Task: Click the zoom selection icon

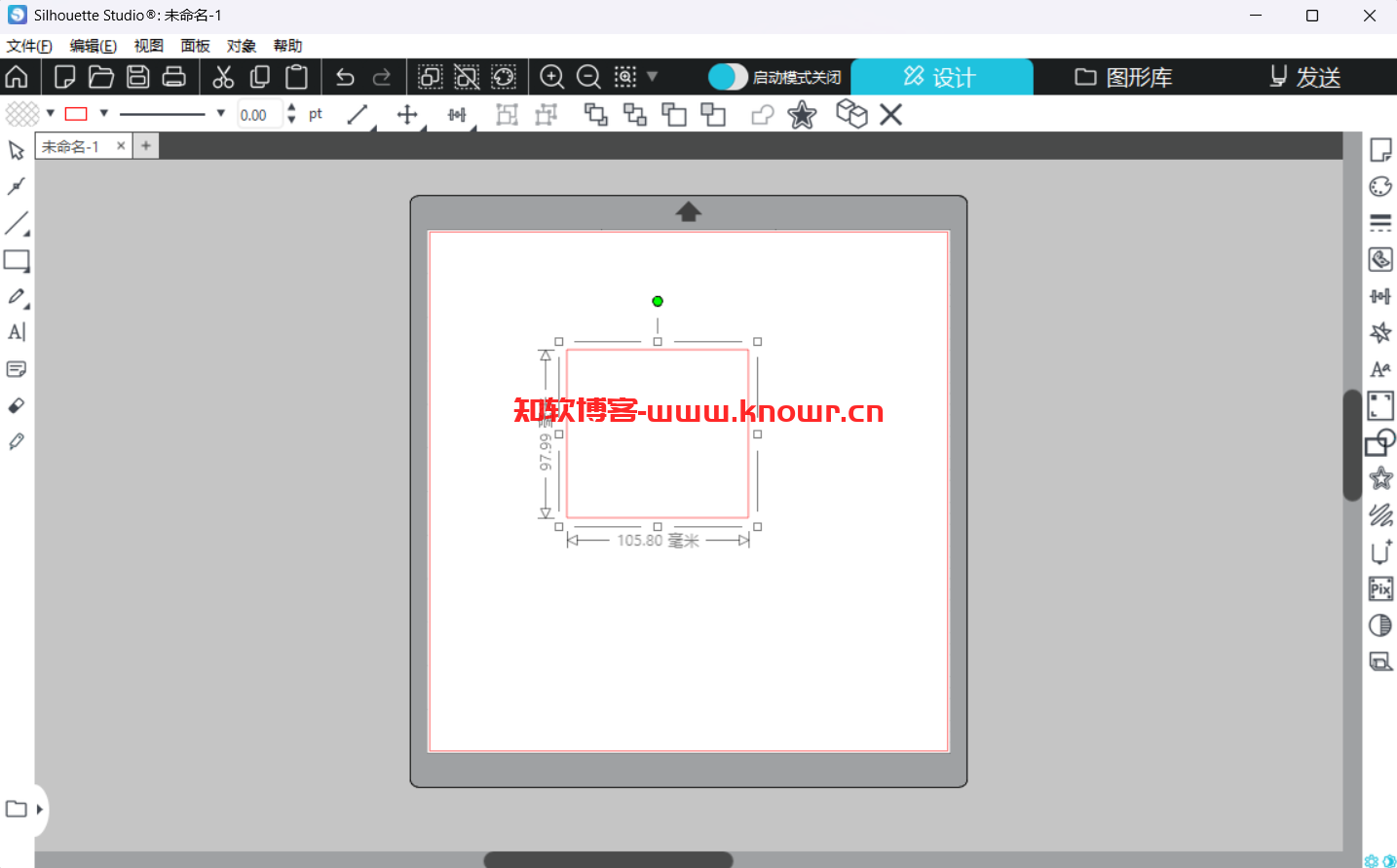Action: (625, 77)
